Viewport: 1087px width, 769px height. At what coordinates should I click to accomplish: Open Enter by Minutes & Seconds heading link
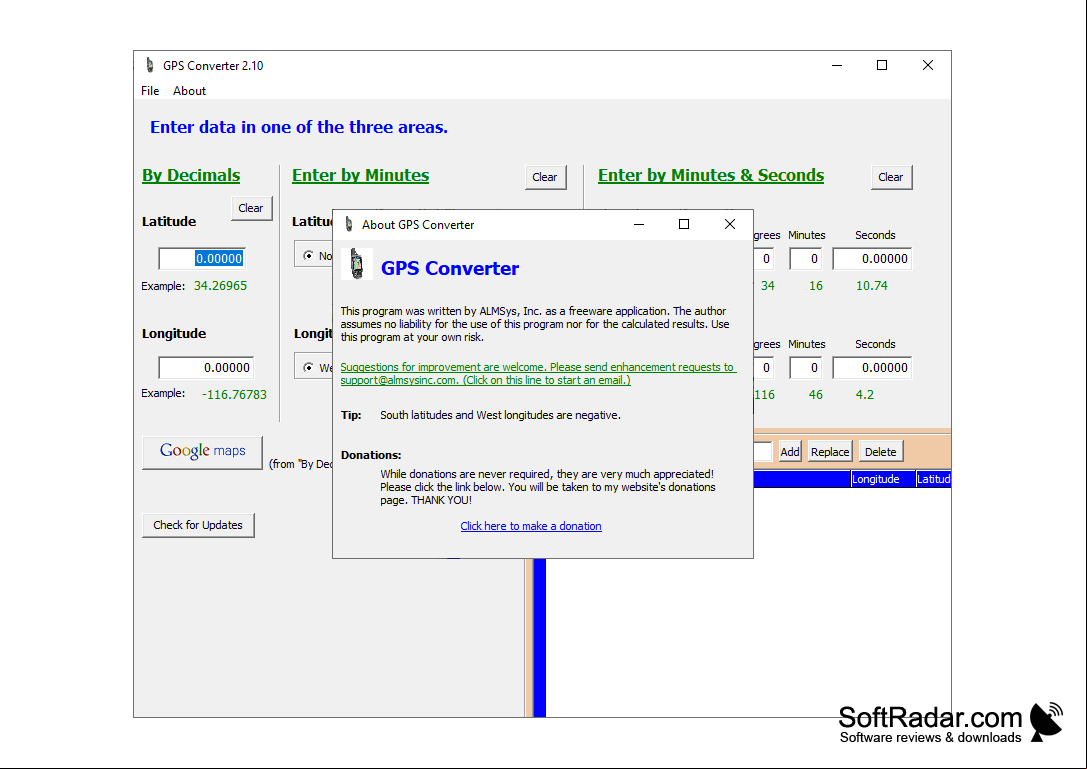pyautogui.click(x=711, y=175)
